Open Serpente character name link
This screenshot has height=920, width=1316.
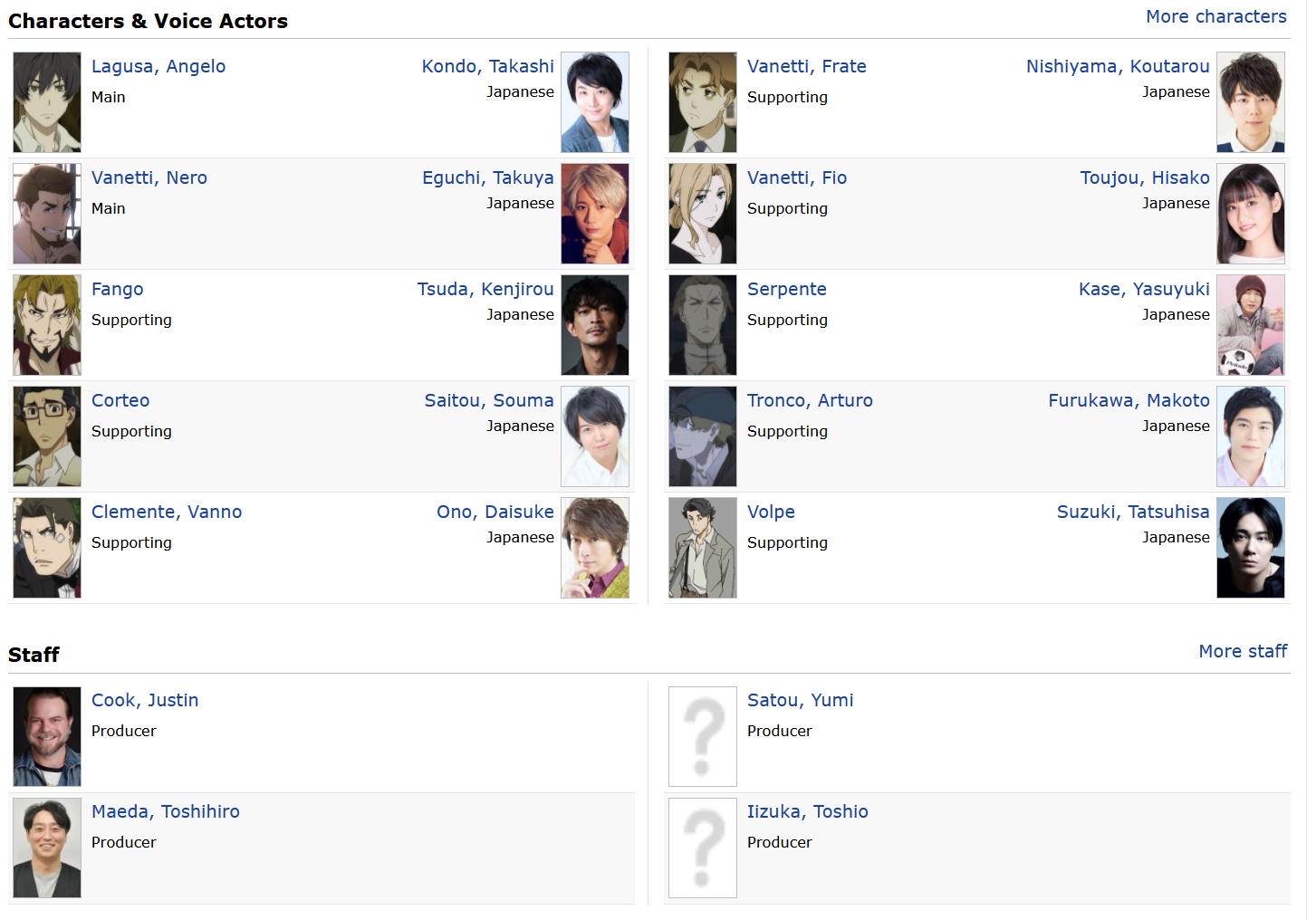pos(786,289)
